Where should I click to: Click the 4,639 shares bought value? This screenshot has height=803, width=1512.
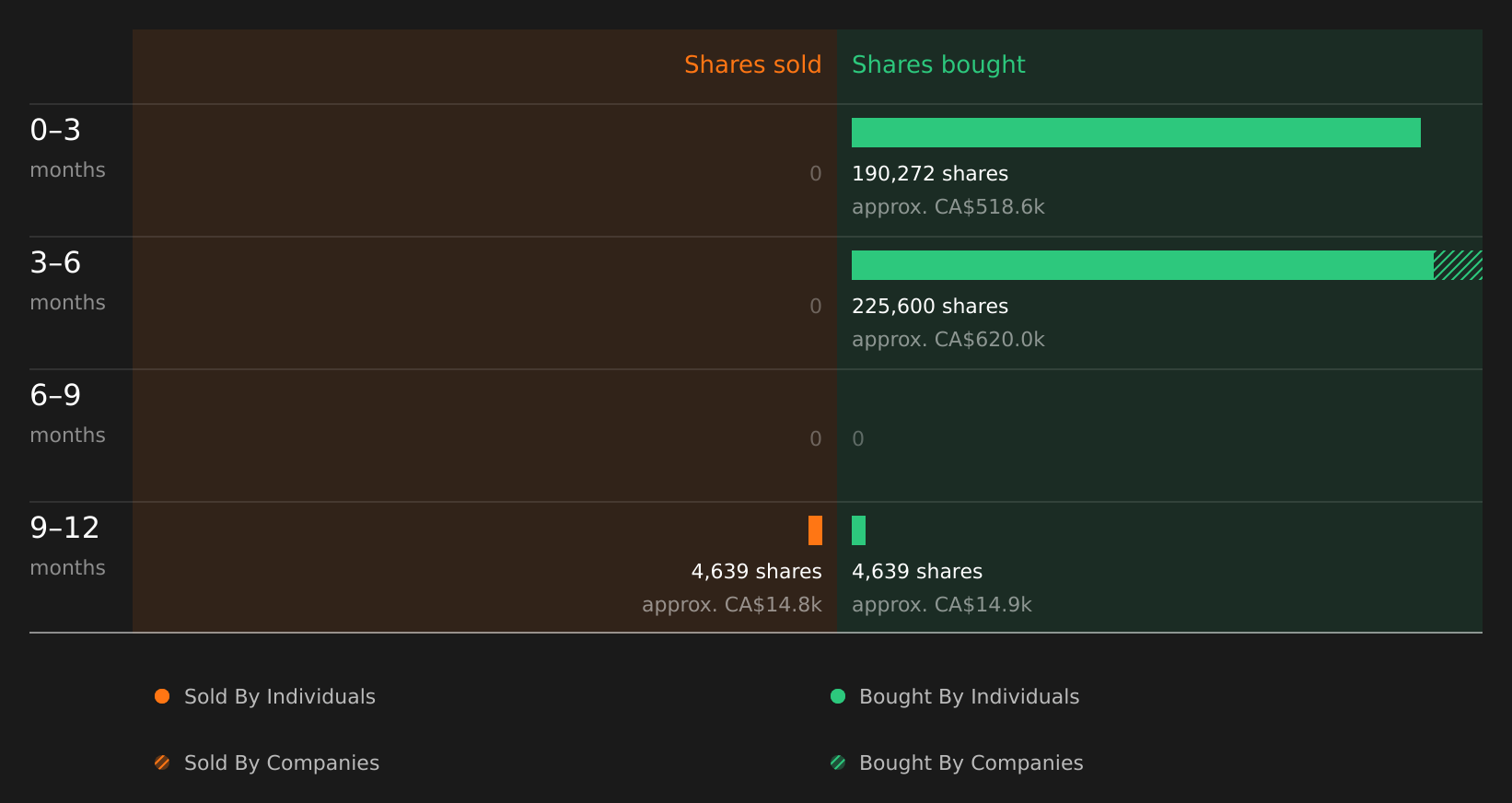[917, 572]
